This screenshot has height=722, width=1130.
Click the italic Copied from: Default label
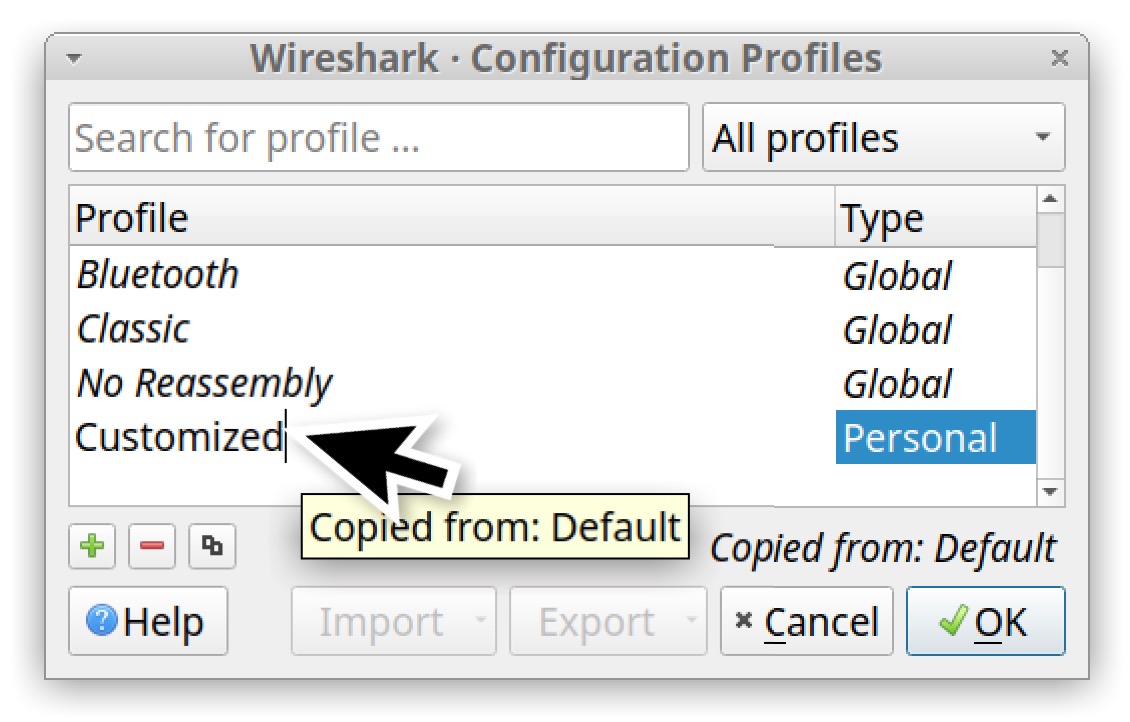click(x=884, y=548)
